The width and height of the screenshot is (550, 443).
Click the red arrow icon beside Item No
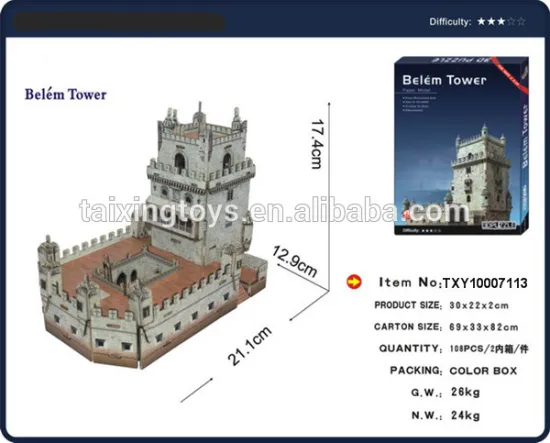(354, 282)
